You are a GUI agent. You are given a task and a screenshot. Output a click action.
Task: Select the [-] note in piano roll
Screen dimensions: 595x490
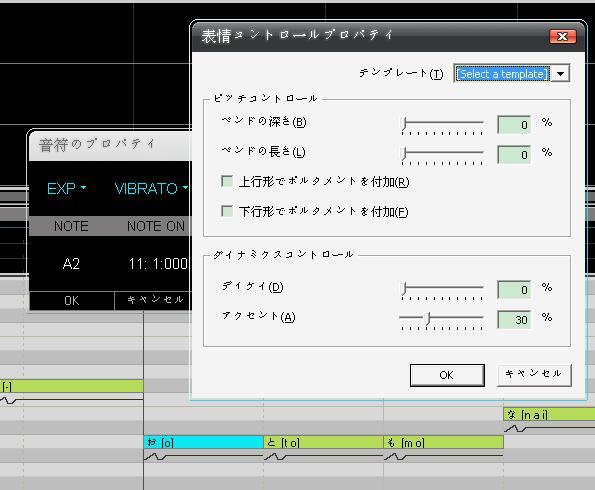[72, 386]
